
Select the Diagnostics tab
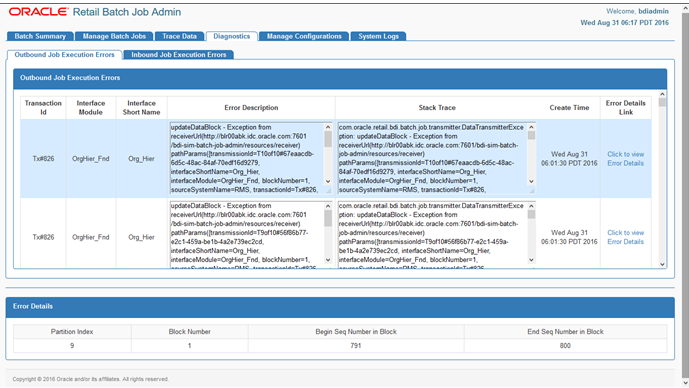coord(232,36)
